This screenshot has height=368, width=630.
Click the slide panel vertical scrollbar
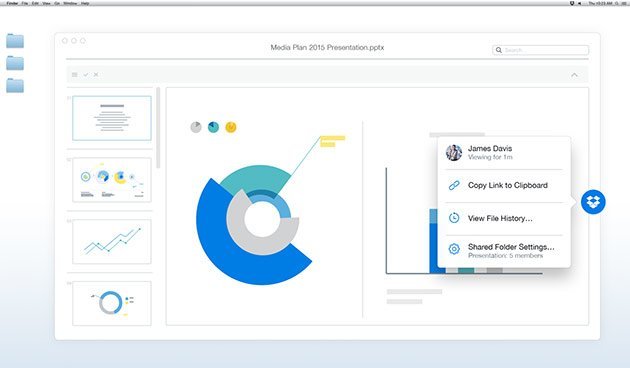click(158, 128)
